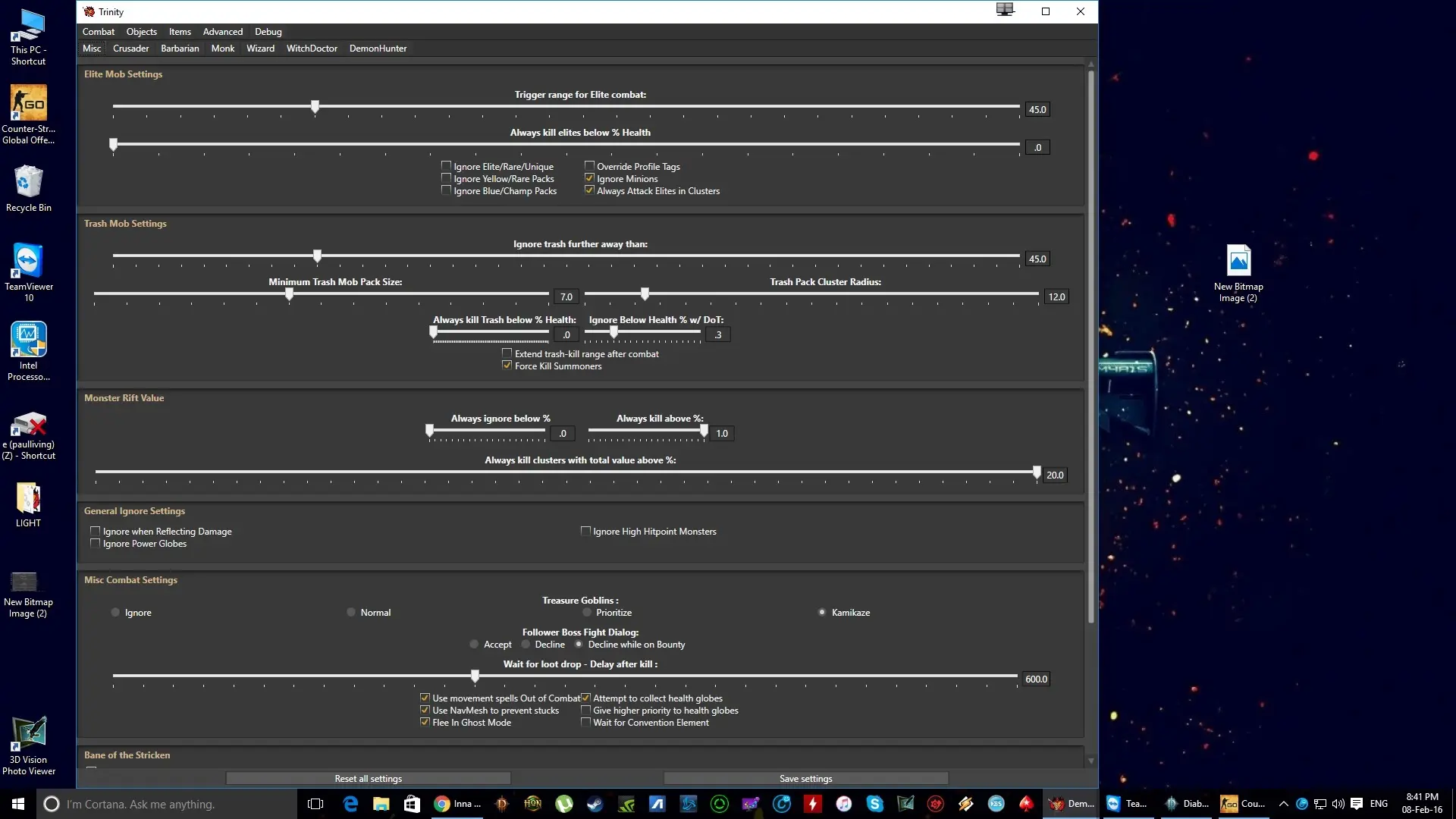
Task: Uncheck Flee In Ghost Mode
Action: (425, 722)
